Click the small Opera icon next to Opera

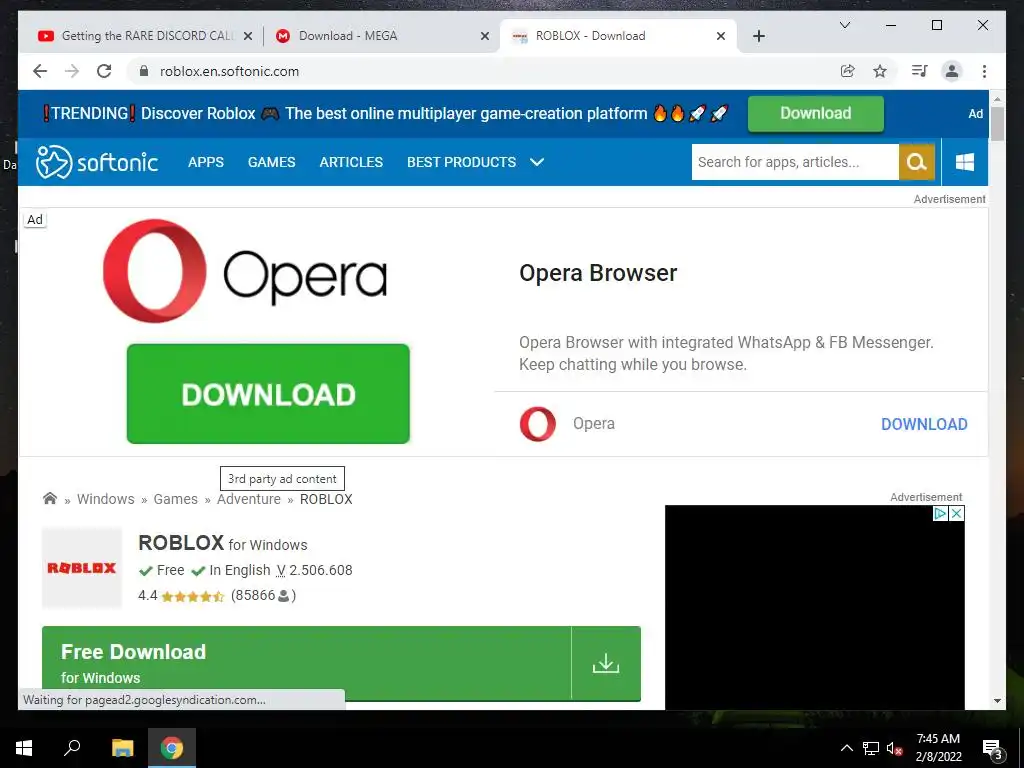[x=537, y=424]
